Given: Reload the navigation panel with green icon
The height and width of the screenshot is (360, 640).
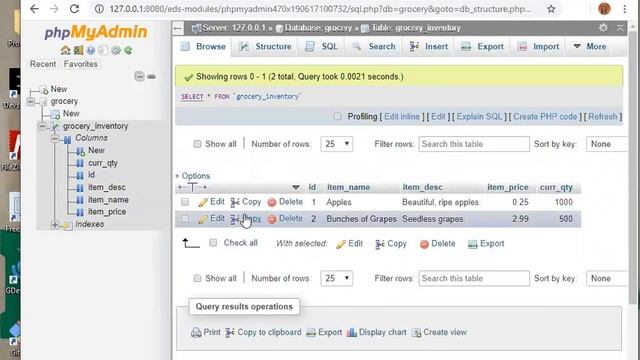Looking at the screenshot, I should click(x=128, y=50).
